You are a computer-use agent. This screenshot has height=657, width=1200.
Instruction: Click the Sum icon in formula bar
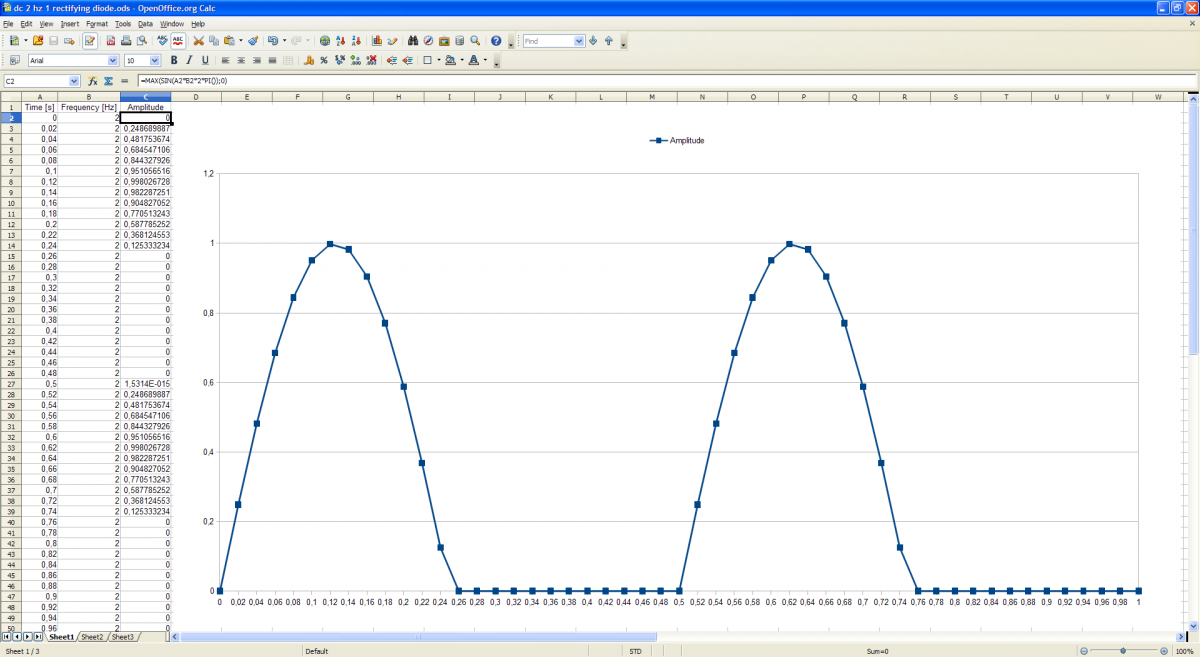pos(108,81)
